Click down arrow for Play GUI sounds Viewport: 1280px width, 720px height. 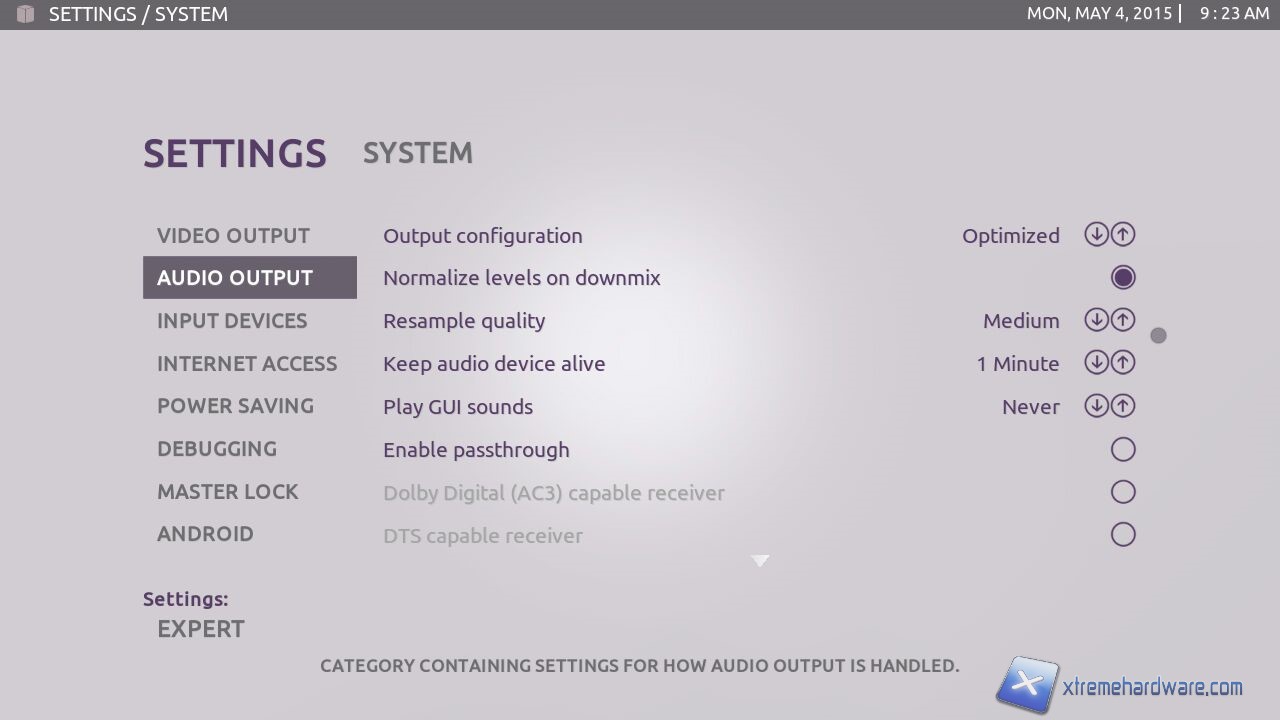coord(1096,406)
